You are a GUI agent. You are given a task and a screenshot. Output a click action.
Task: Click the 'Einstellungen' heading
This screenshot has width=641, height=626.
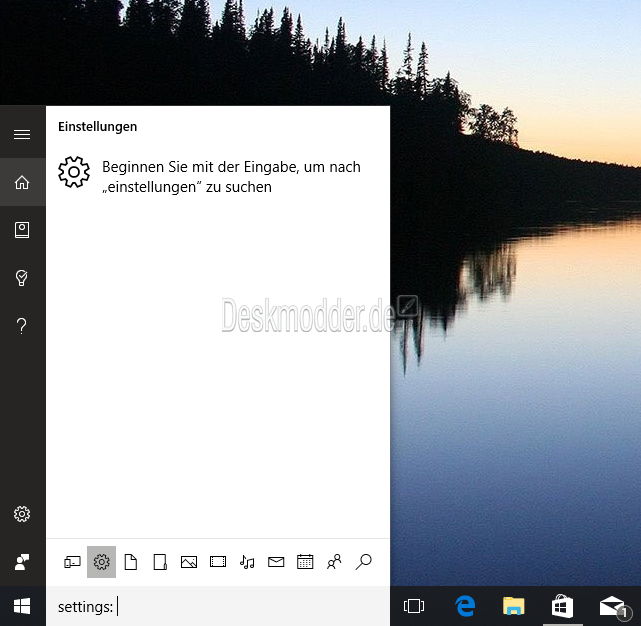pos(97,127)
